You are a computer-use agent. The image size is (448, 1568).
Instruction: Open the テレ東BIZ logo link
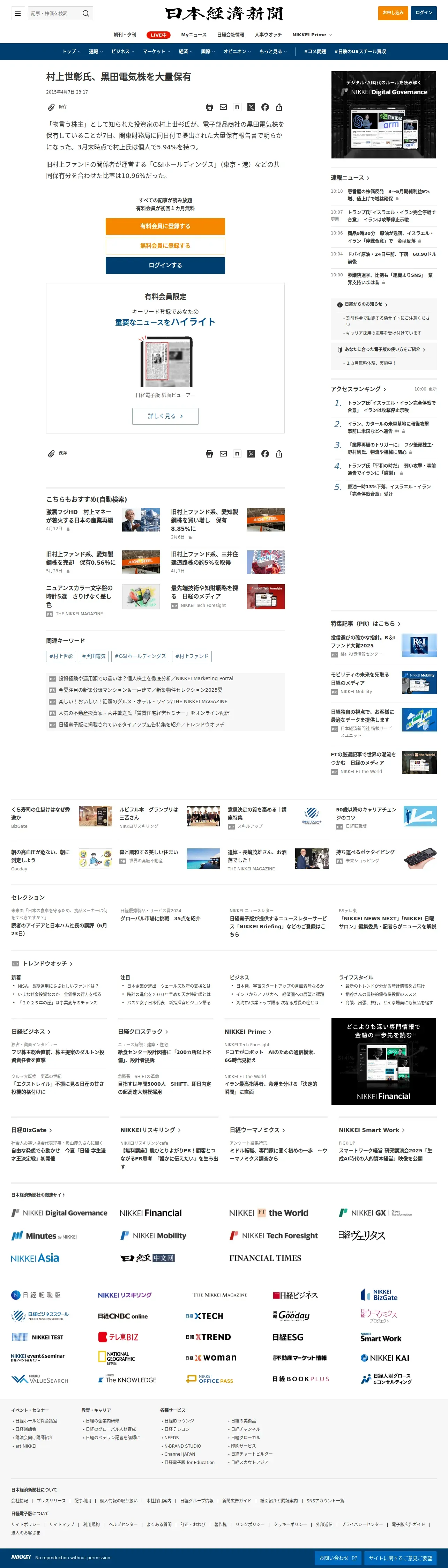pos(118,1337)
